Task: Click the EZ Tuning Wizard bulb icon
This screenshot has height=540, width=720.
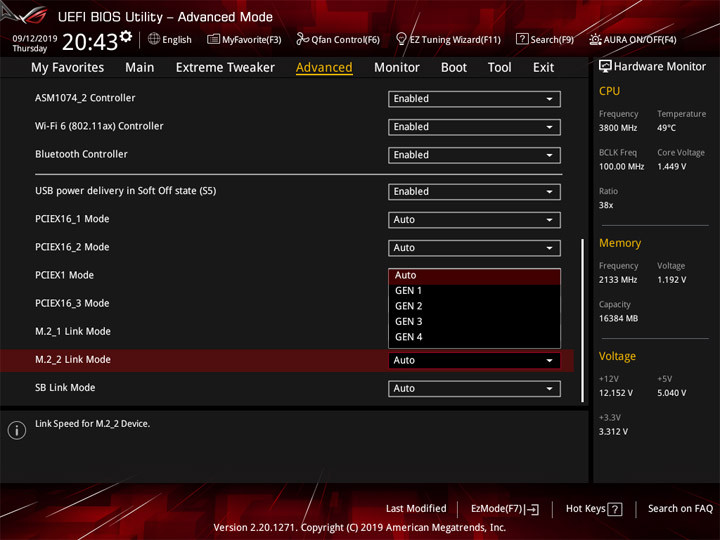Action: pos(401,39)
